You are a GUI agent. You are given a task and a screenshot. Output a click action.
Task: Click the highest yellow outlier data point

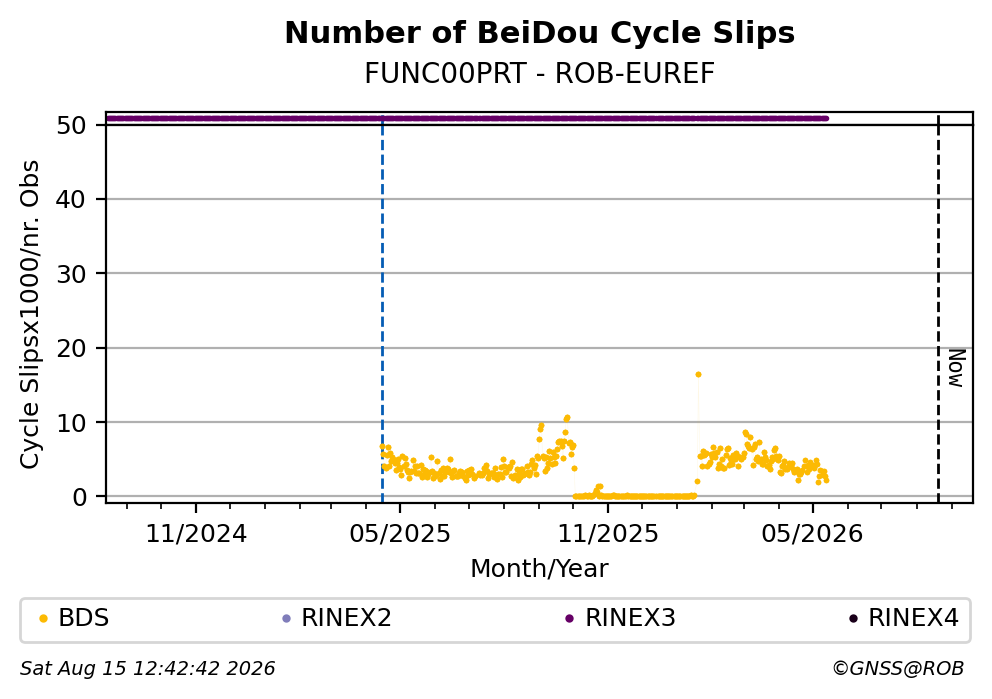[698, 374]
